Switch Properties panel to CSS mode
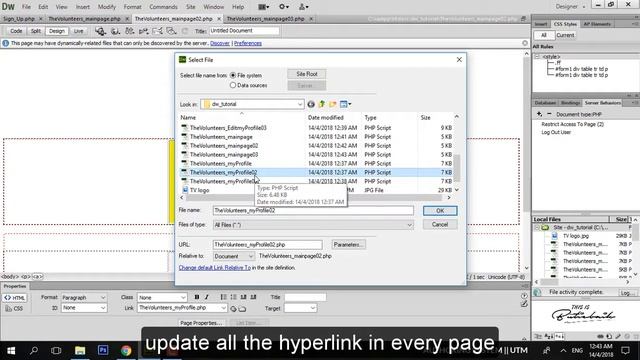 coord(15,309)
